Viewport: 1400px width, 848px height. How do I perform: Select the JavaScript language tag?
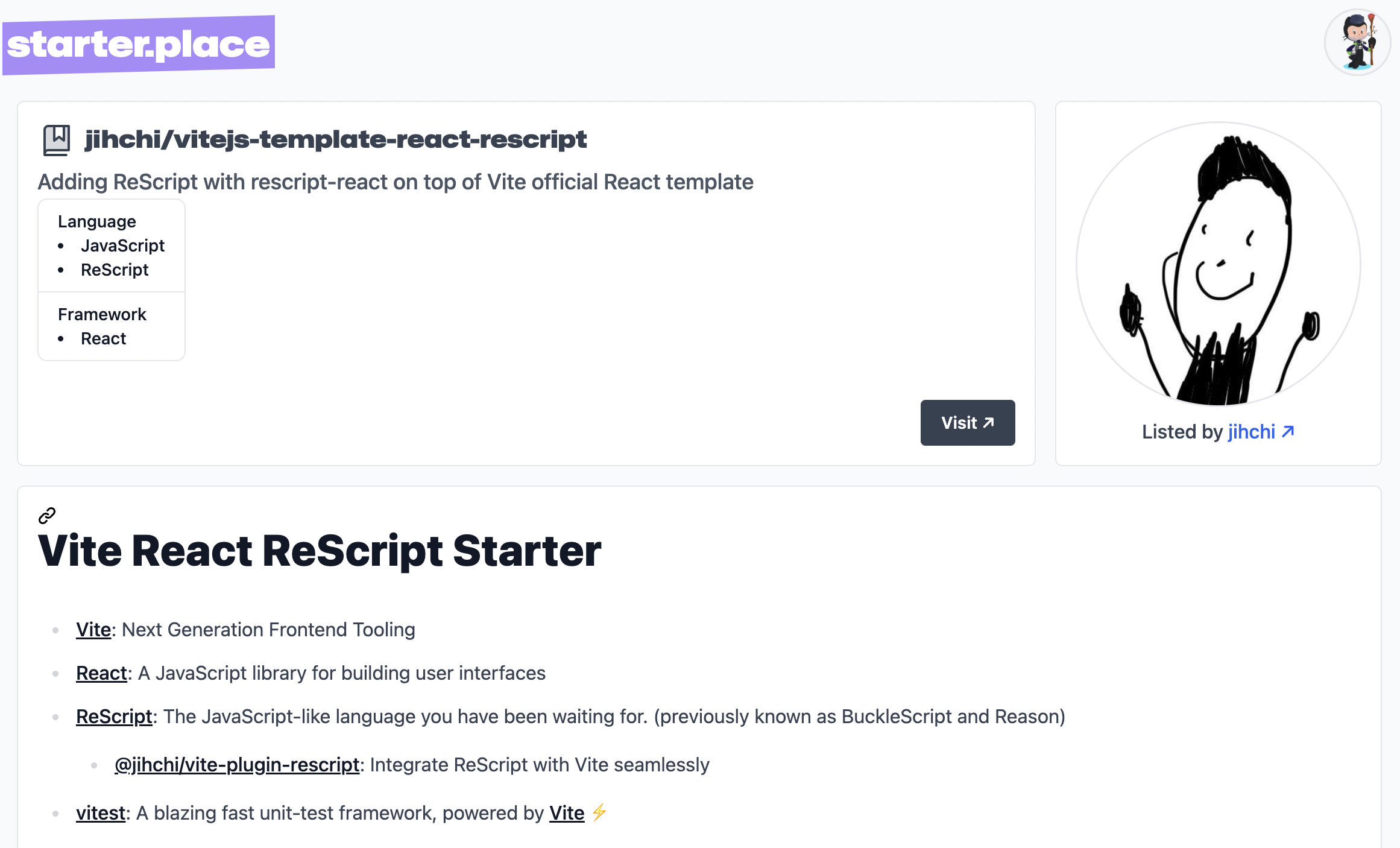coord(122,245)
